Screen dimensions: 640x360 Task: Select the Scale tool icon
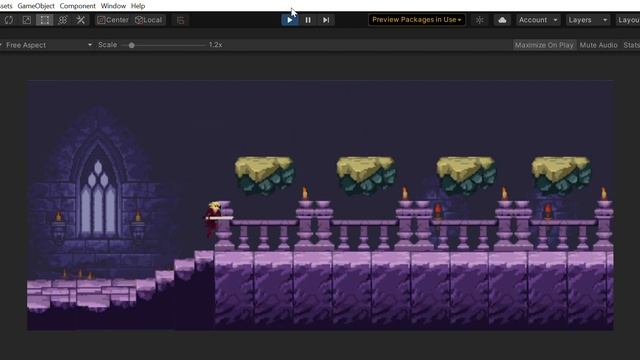point(27,20)
